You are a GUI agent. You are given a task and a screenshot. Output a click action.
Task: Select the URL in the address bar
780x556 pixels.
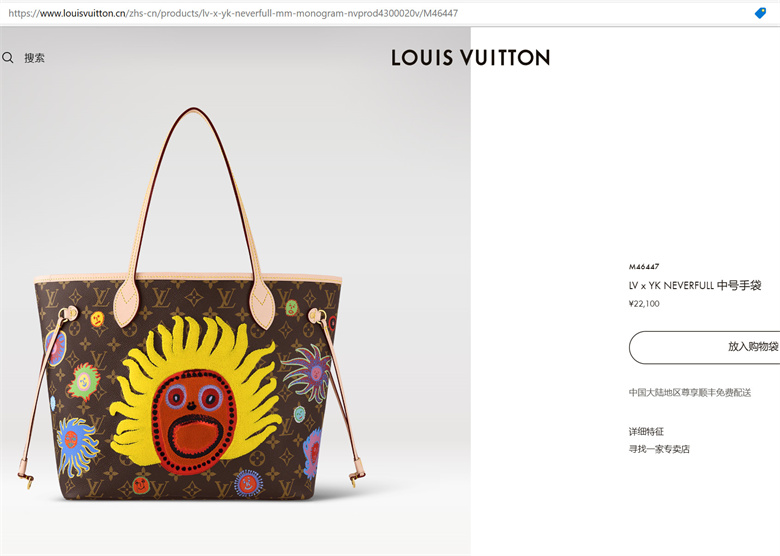pyautogui.click(x=233, y=13)
